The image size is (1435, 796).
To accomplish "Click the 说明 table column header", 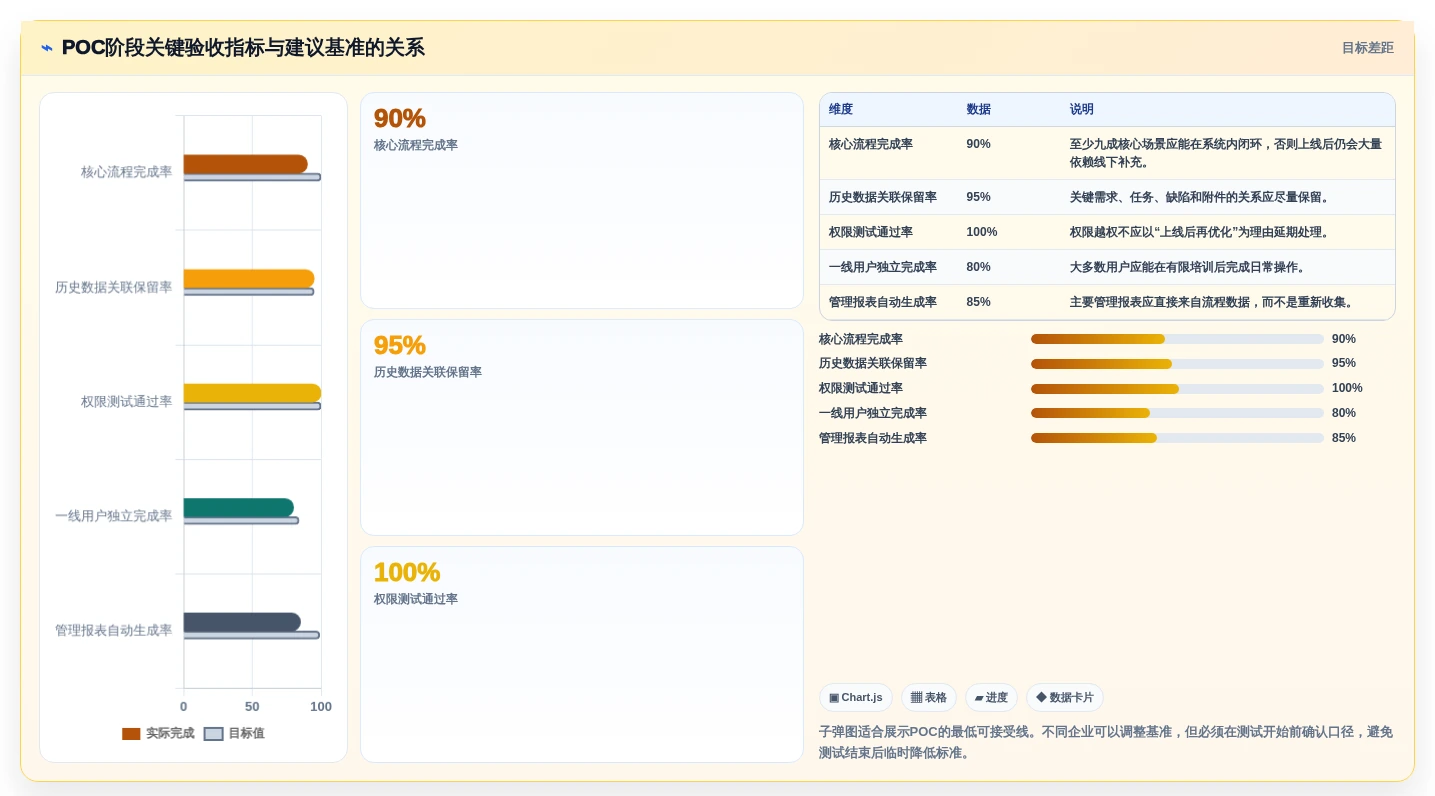I will coord(1082,109).
